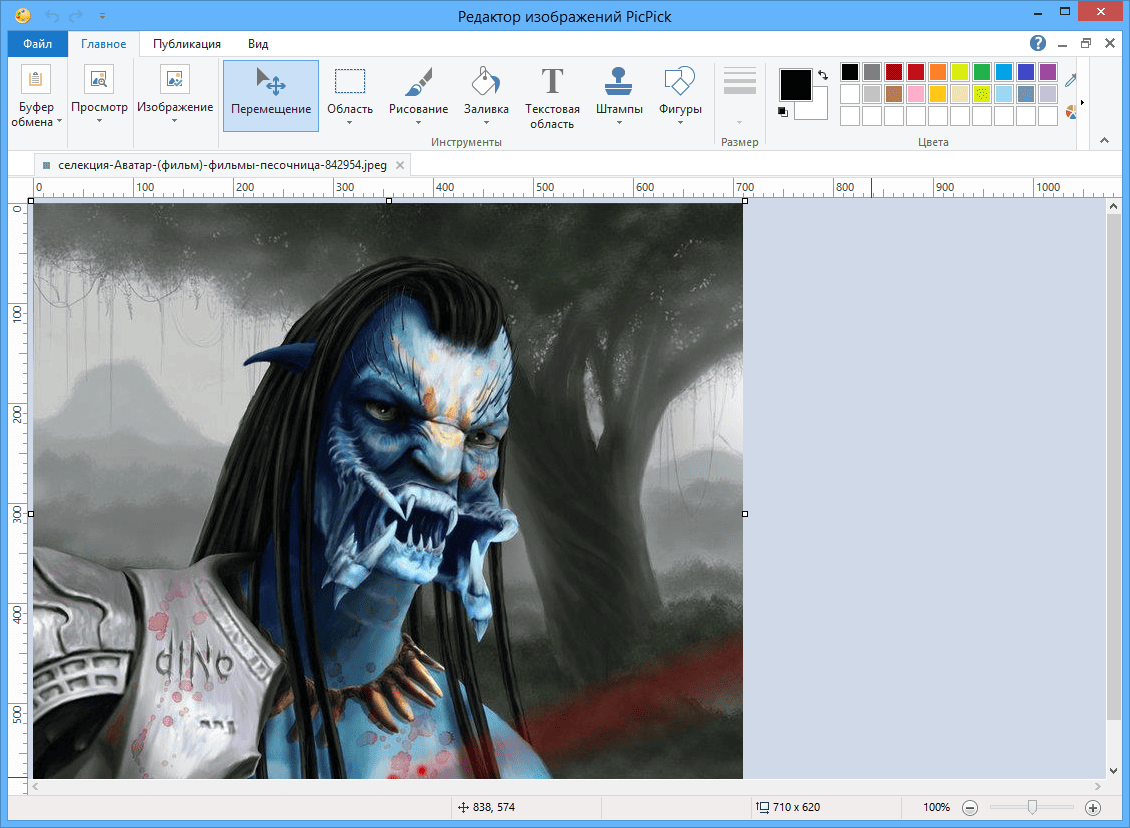The width and height of the screenshot is (1130, 828).
Task: Switch to the Публикация ribbon tab
Action: (187, 44)
